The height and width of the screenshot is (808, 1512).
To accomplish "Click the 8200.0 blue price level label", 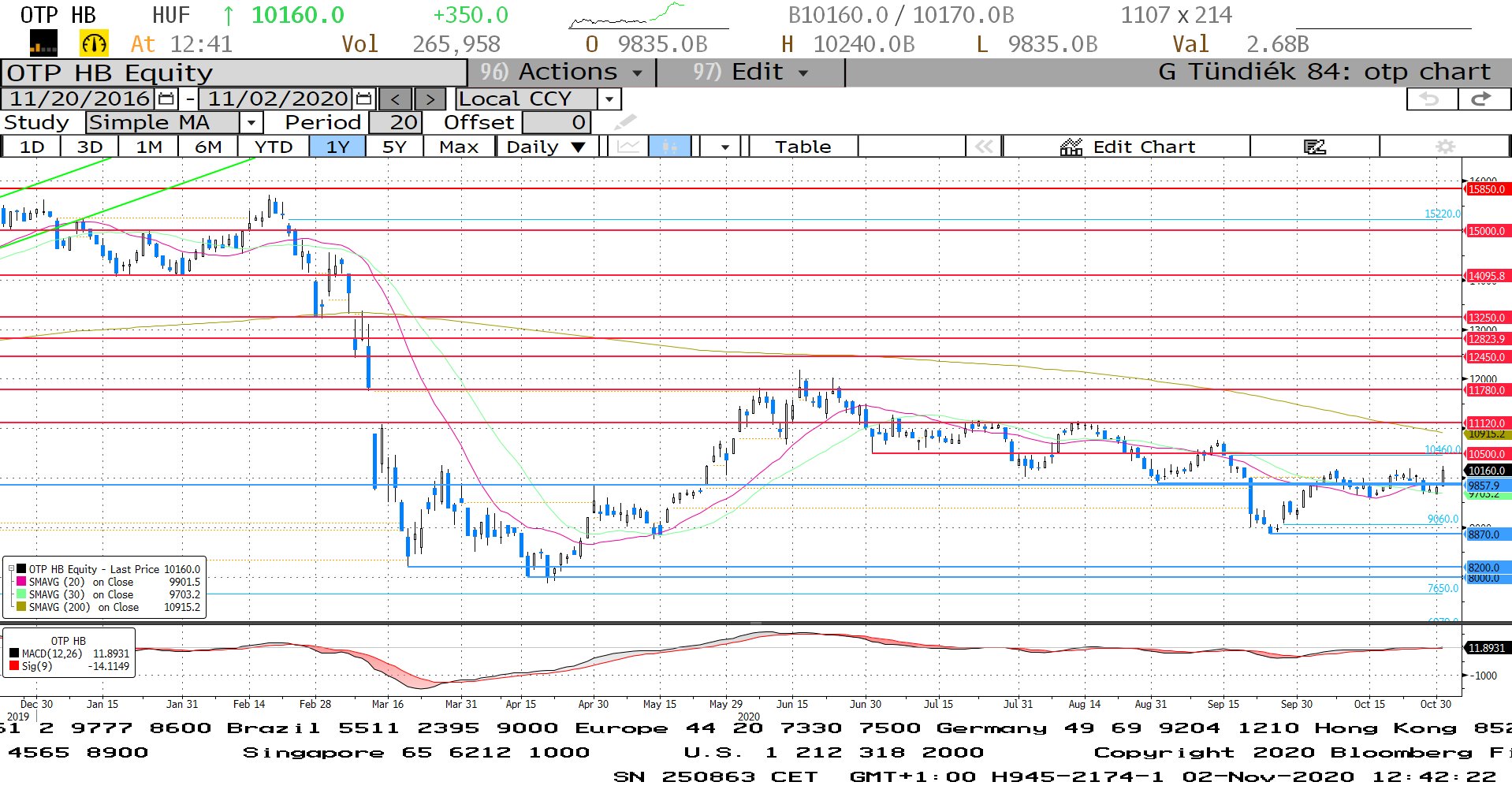I will pos(1487,568).
